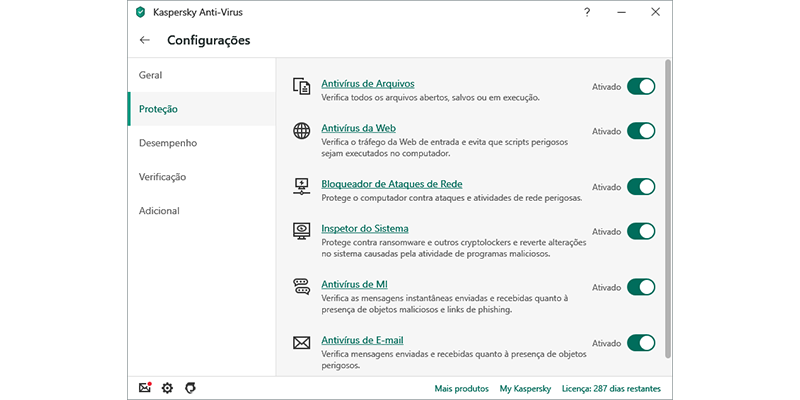The height and width of the screenshot is (400, 800).
Task: Click the back arrow beside Configurações
Action: [145, 40]
